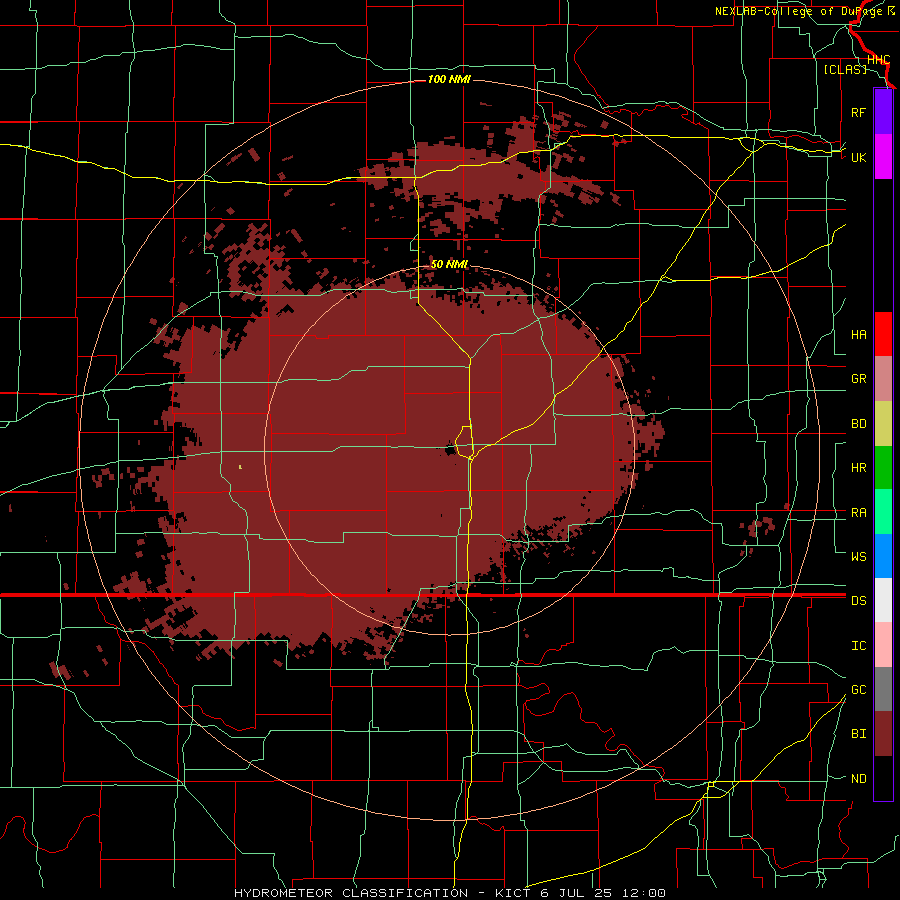Click the small yellow marker inside the echo
The width and height of the screenshot is (900, 900).
tap(240, 467)
